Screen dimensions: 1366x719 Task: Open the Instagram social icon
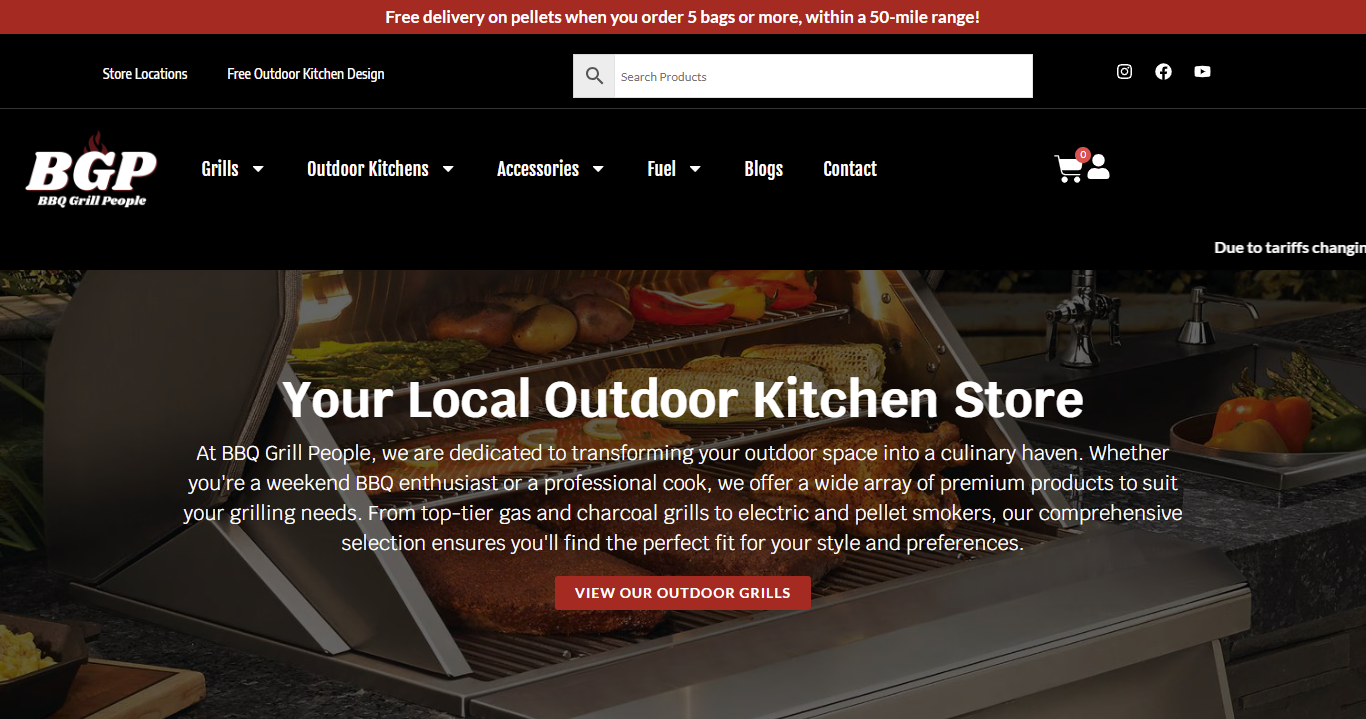pos(1124,72)
